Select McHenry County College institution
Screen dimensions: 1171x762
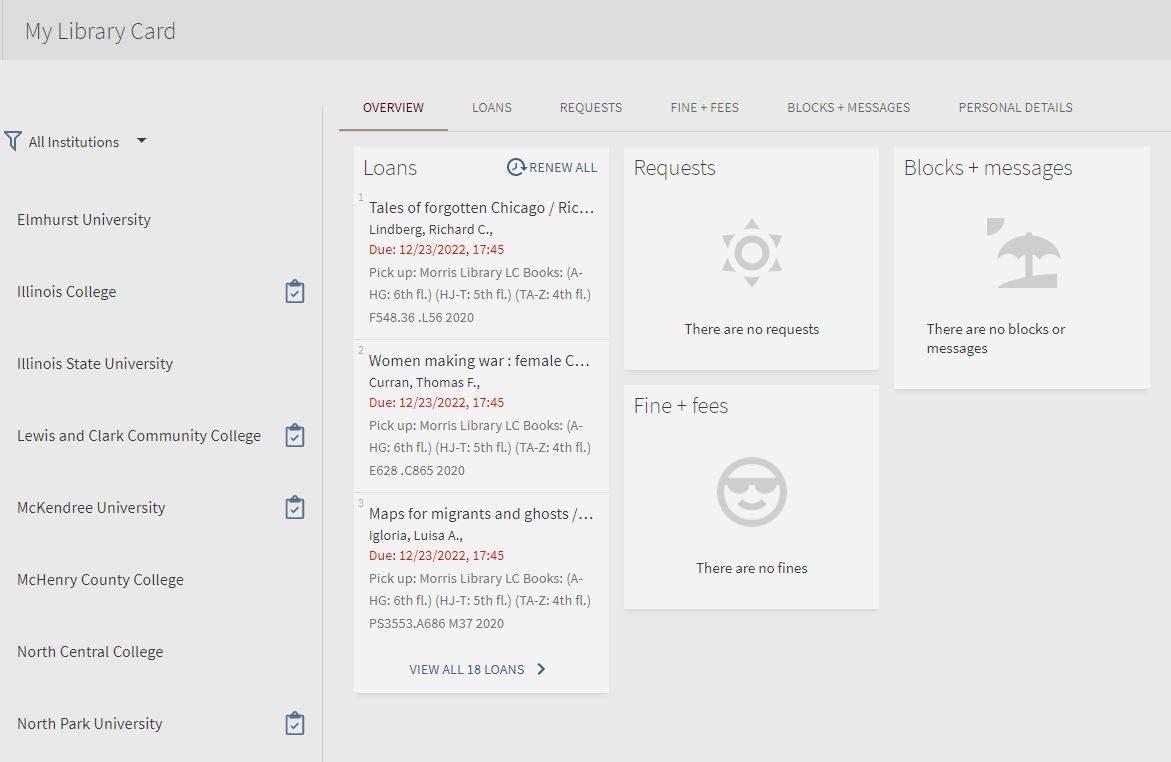point(100,580)
